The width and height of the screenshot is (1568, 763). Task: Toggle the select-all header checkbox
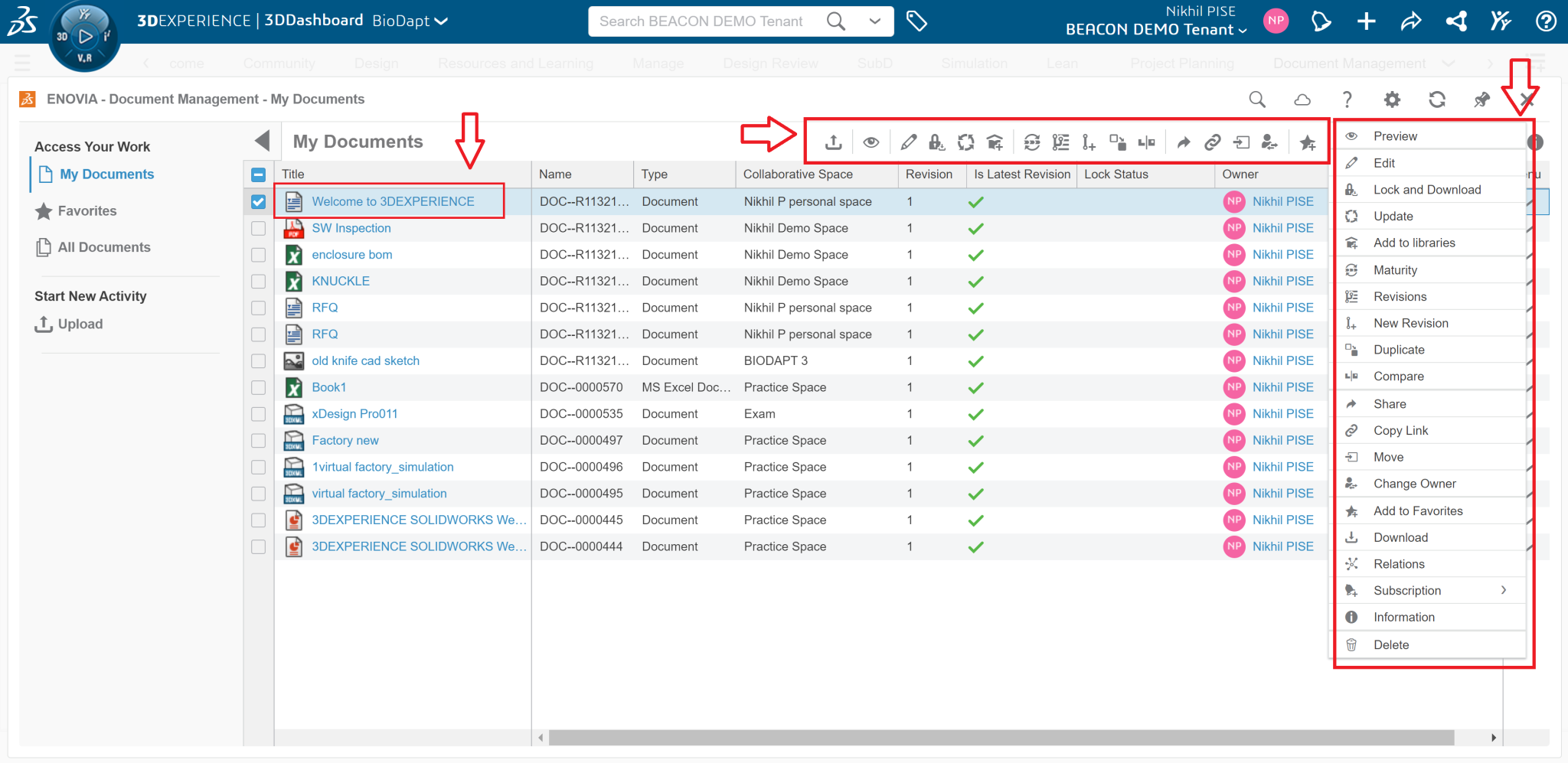(258, 174)
